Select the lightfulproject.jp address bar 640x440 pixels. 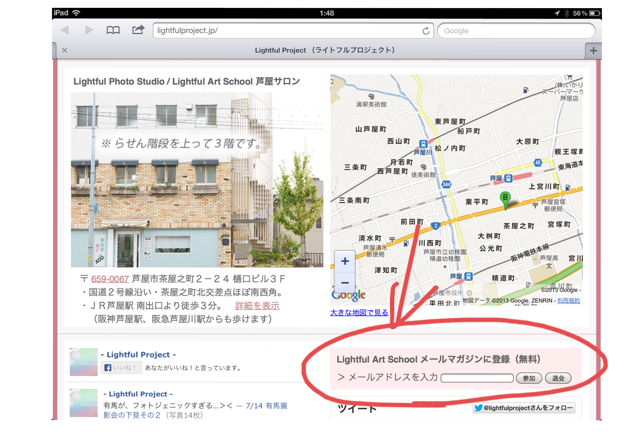(x=292, y=31)
